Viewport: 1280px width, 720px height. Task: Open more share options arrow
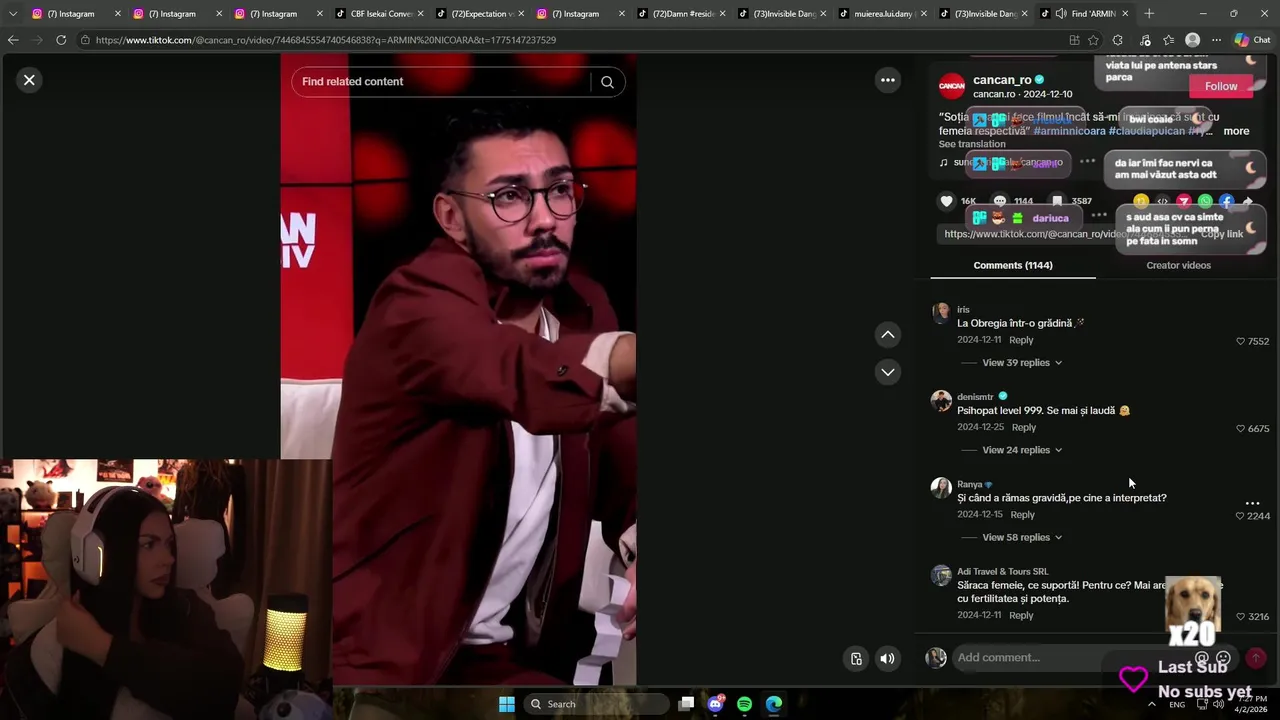click(1247, 202)
